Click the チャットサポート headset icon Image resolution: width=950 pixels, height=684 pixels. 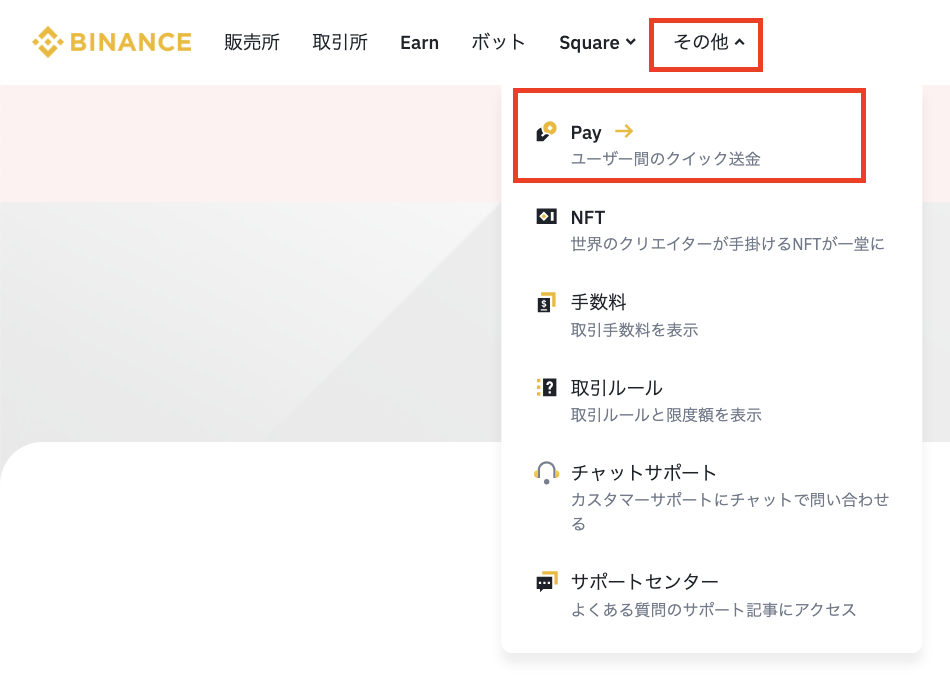click(x=546, y=472)
